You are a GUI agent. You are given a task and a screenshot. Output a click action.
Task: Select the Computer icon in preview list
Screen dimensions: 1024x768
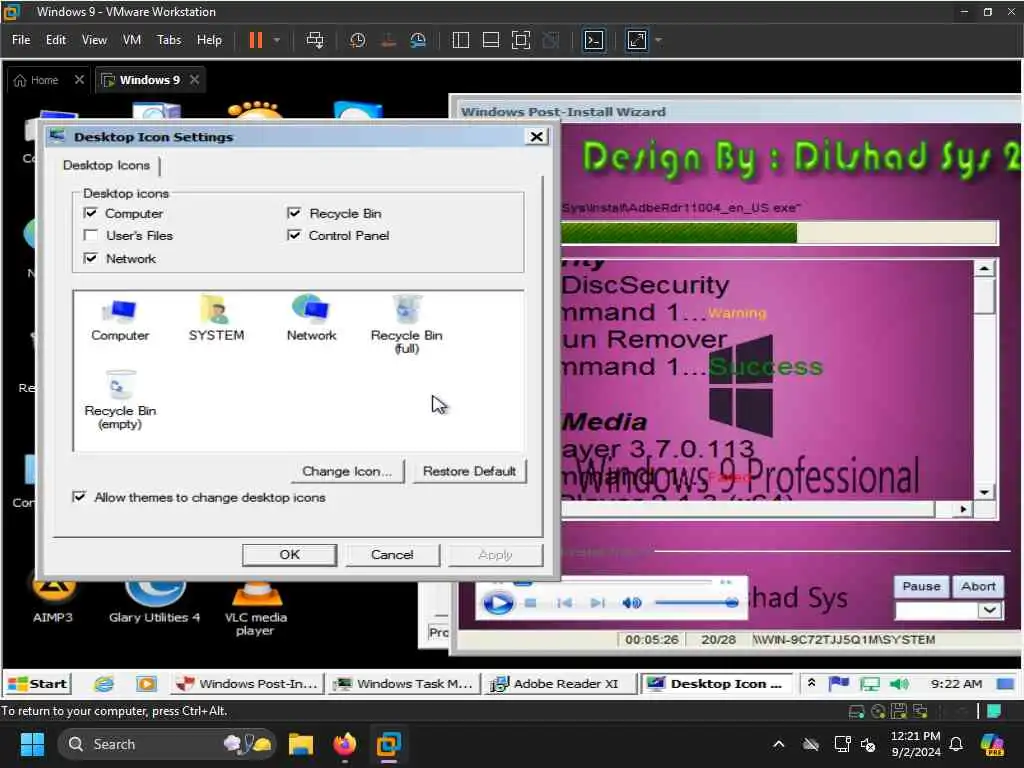coord(120,319)
